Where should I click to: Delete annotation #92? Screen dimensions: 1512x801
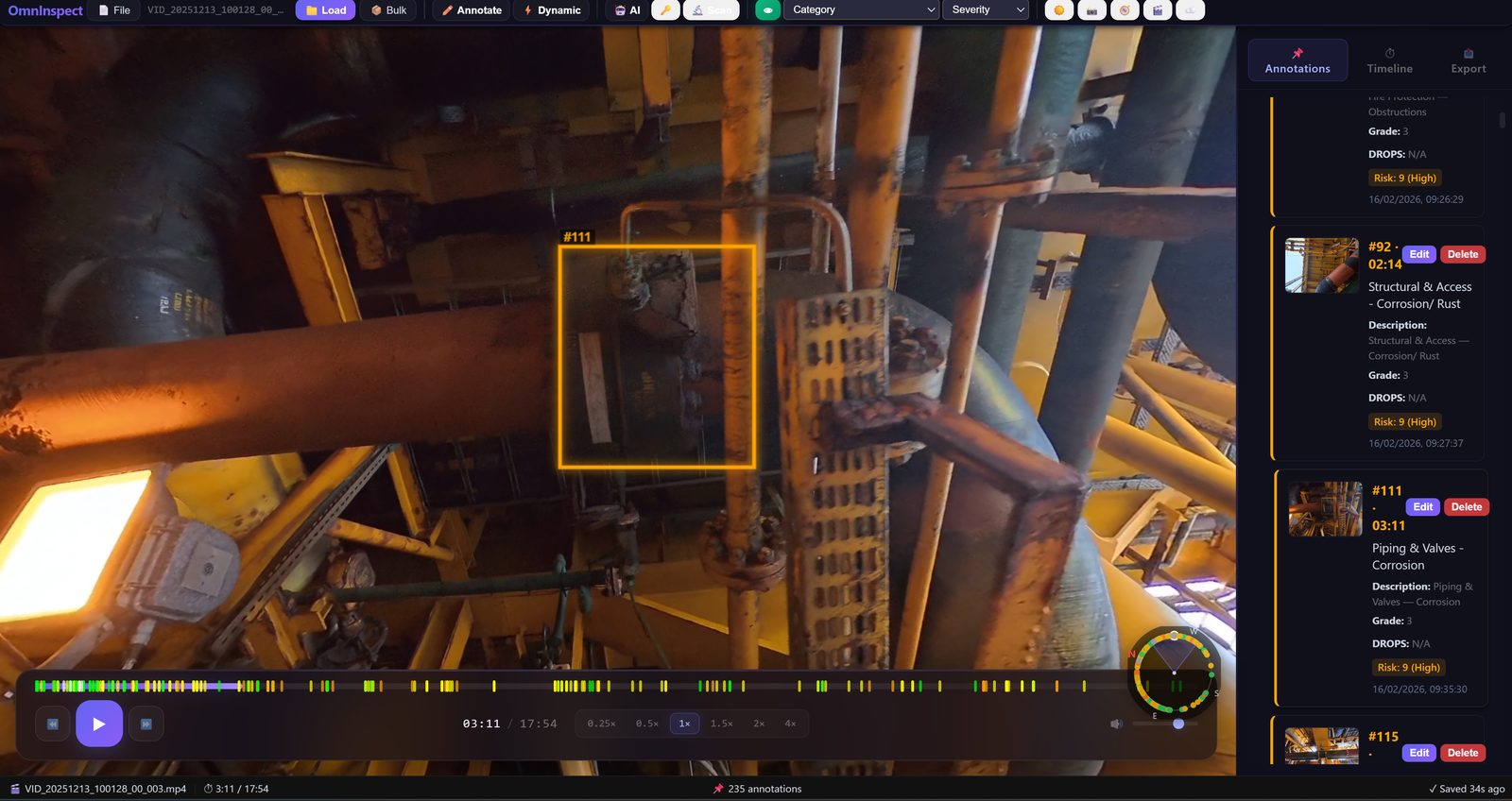[1463, 254]
